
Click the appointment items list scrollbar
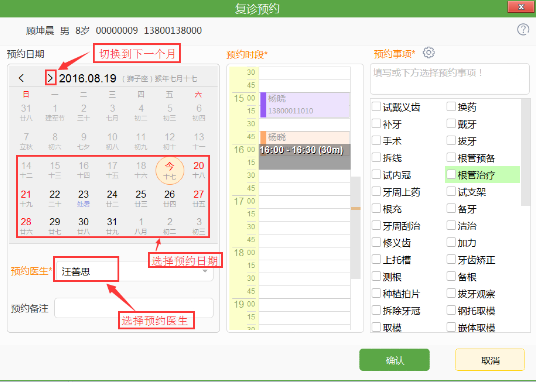[x=525, y=153]
